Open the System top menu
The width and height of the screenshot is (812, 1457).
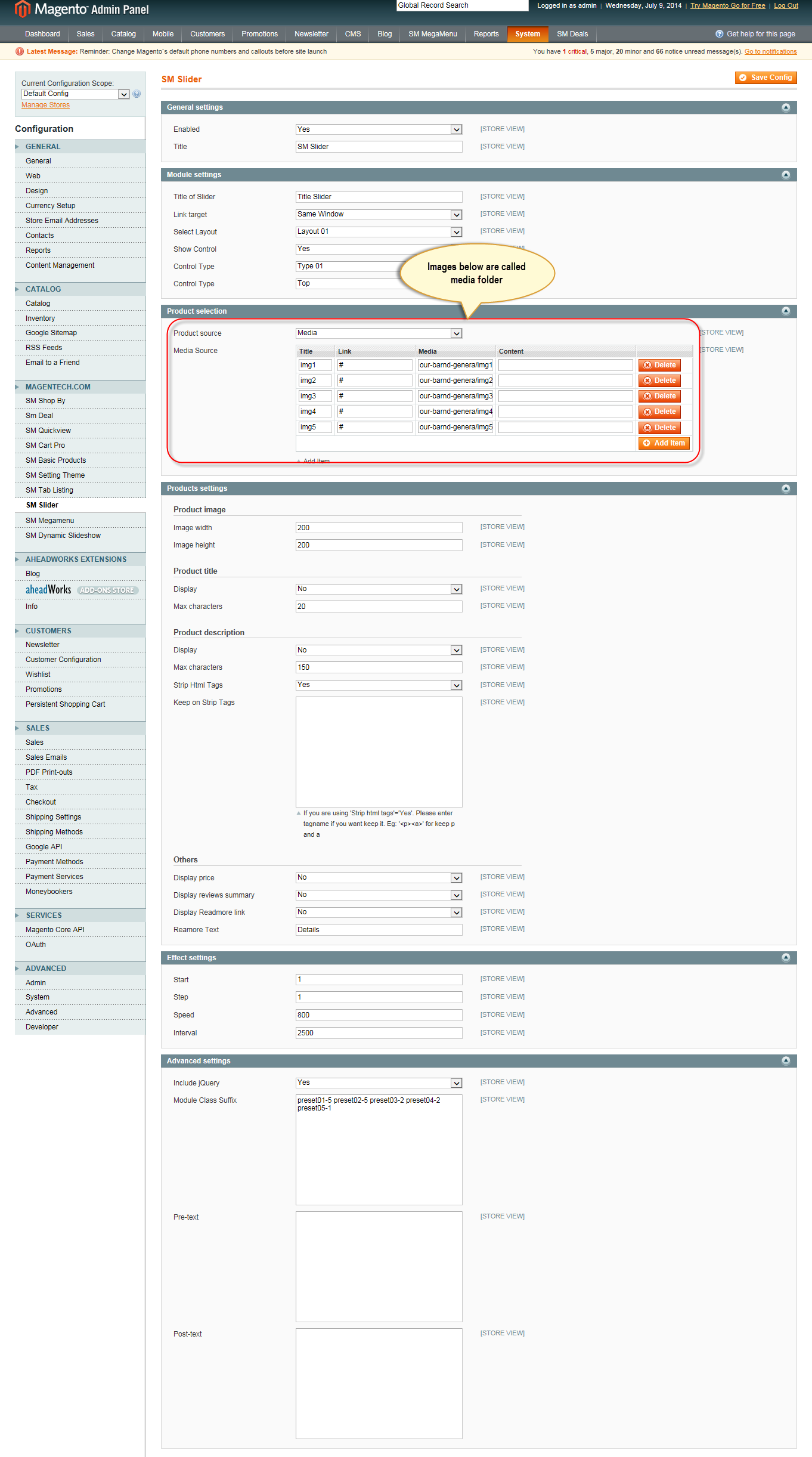(x=528, y=34)
